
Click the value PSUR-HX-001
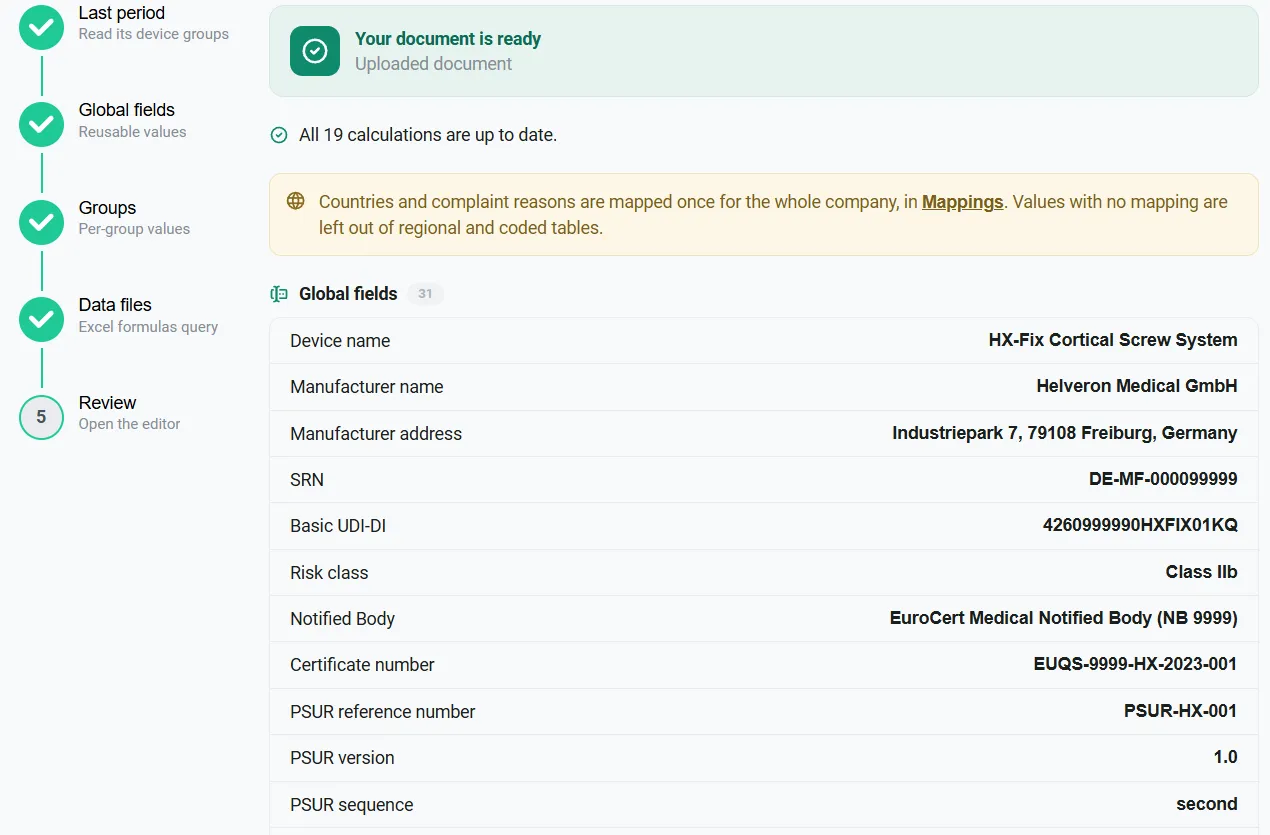click(x=1180, y=711)
